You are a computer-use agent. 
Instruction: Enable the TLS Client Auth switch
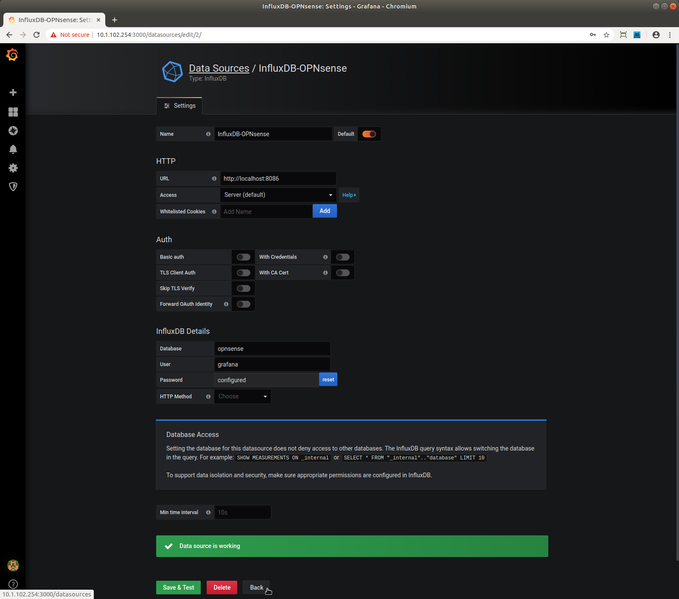pos(243,272)
